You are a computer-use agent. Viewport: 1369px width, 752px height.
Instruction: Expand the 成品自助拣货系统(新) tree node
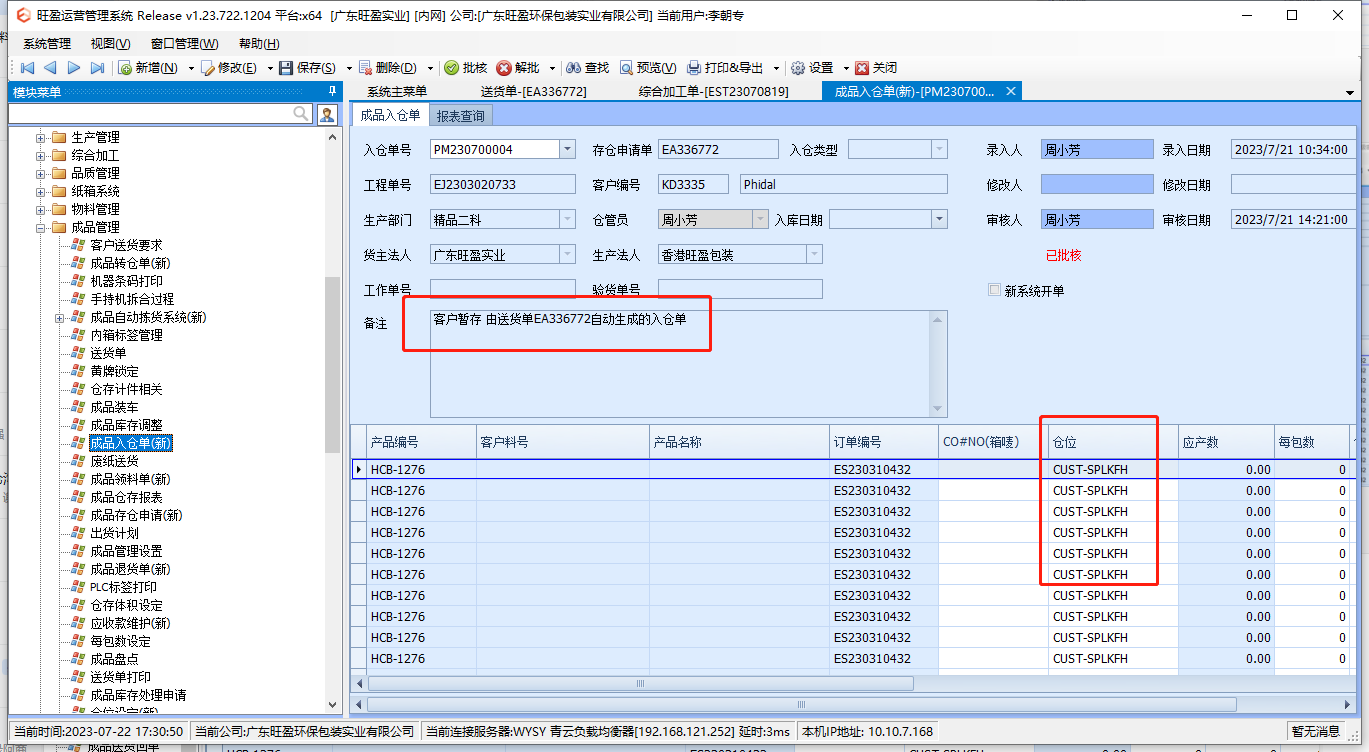60,317
